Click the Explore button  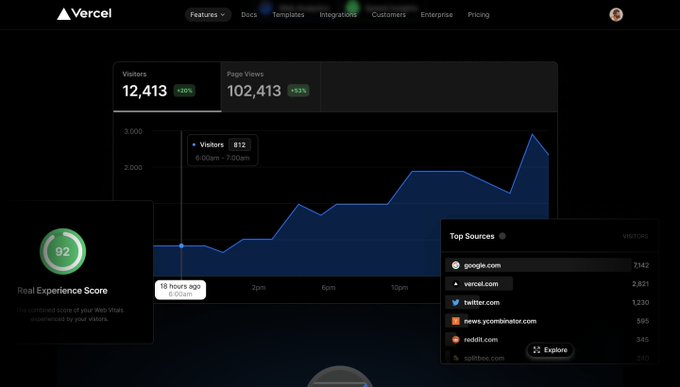(550, 350)
